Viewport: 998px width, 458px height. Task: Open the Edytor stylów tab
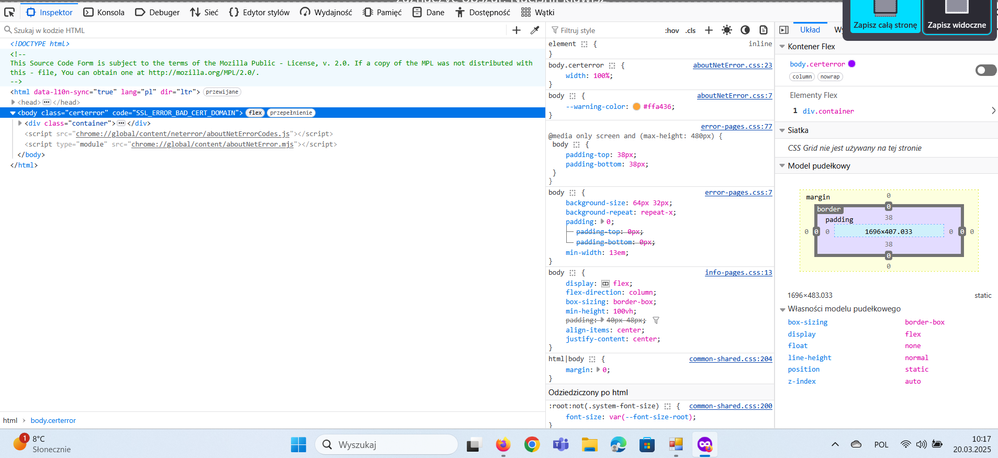pyautogui.click(x=259, y=12)
